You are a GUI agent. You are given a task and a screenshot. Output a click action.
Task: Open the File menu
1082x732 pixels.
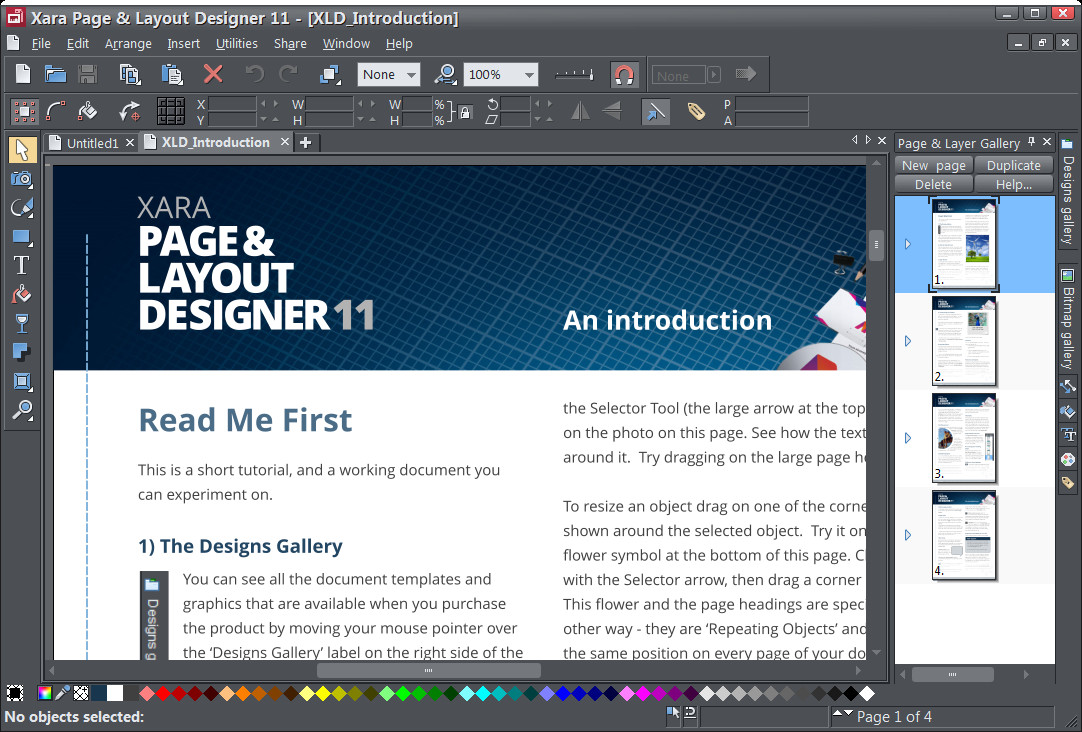click(41, 43)
